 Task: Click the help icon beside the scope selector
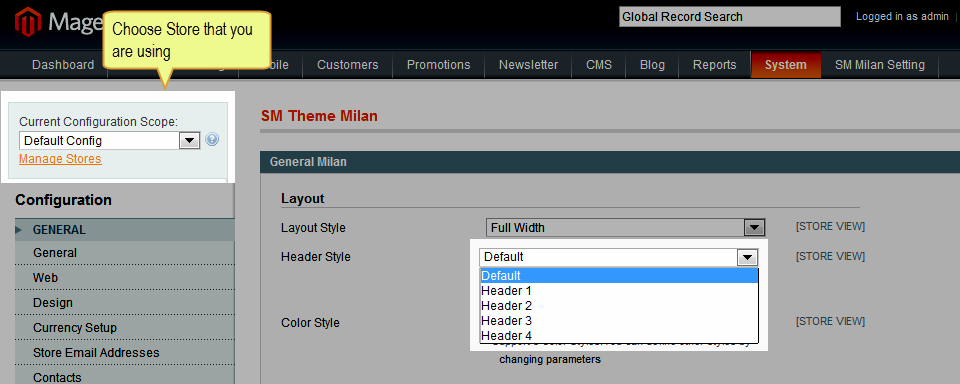(212, 140)
